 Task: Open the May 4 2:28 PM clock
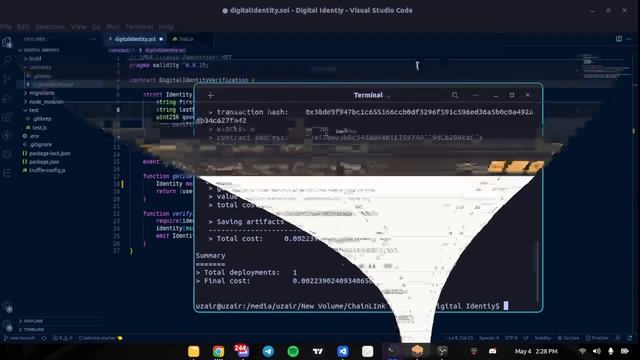536,351
